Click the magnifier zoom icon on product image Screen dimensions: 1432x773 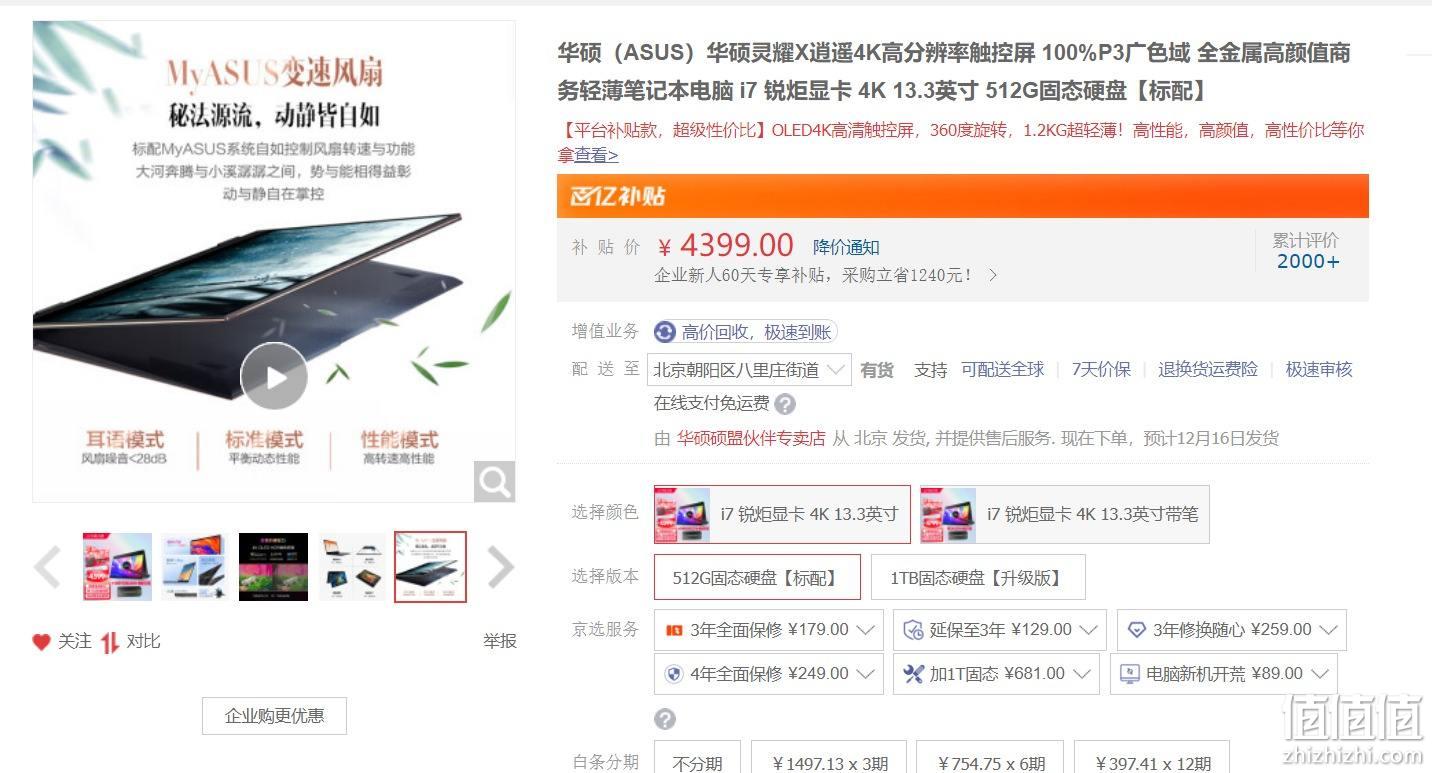pyautogui.click(x=494, y=482)
